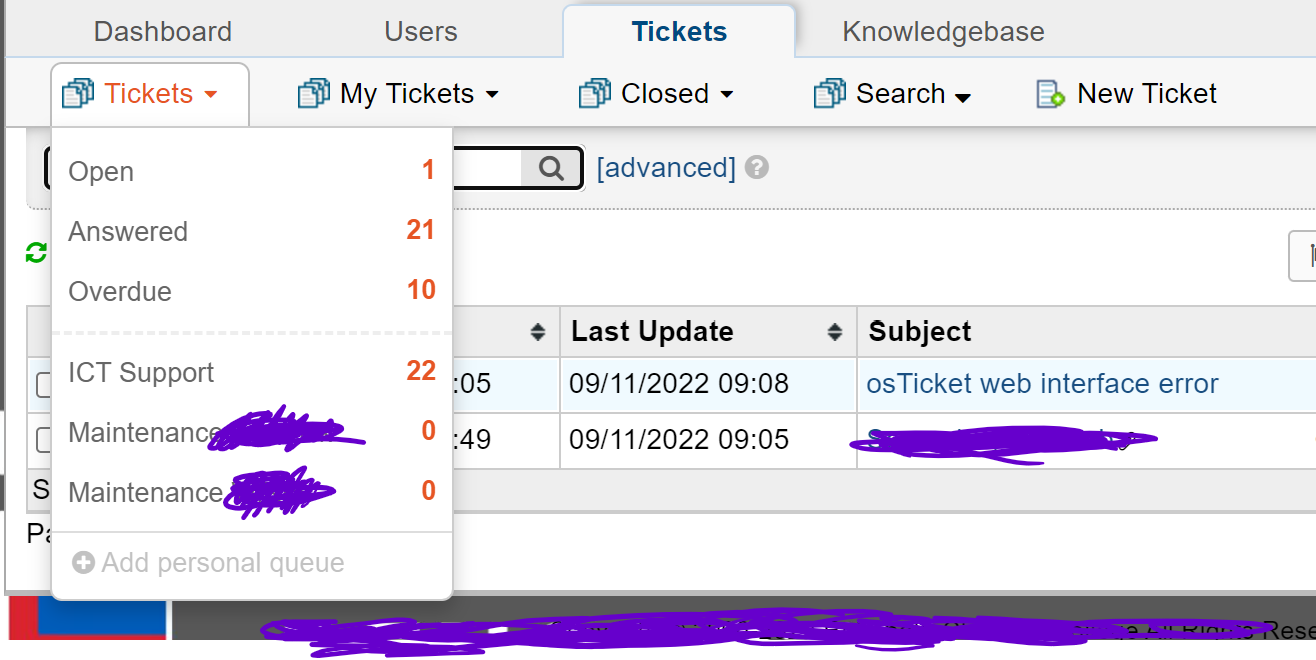Tick the checkbox in second ticket row
1316x660 pixels.
pos(43,440)
